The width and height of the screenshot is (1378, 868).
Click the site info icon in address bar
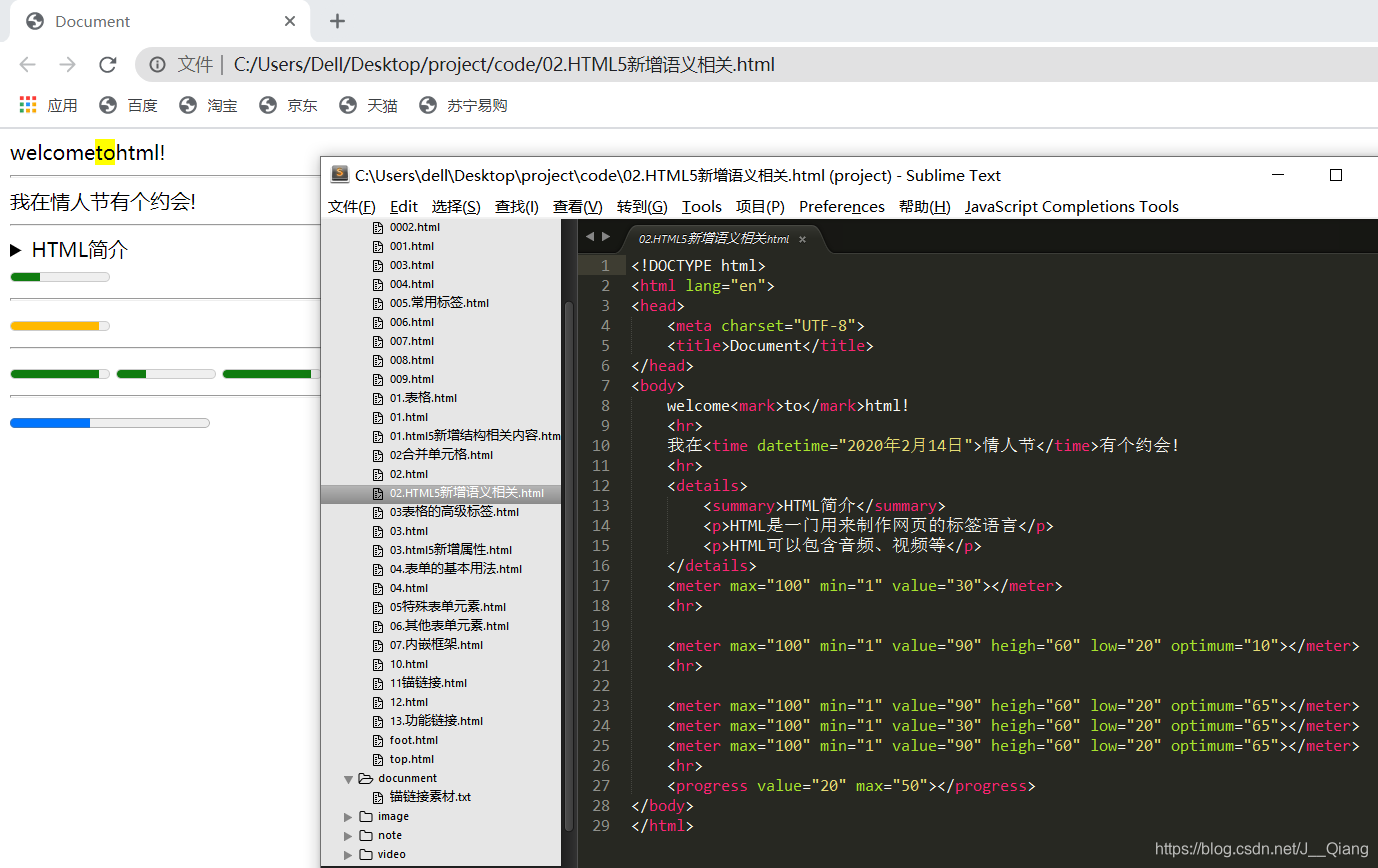pos(157,65)
